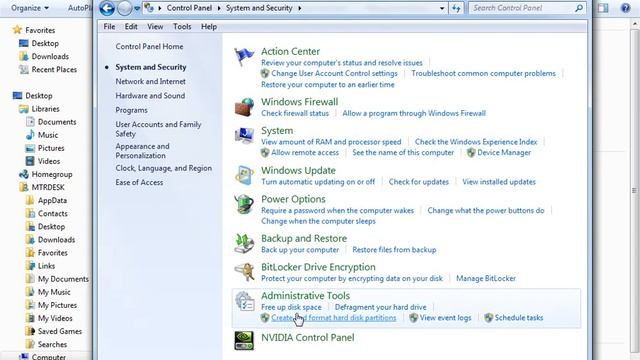Click the Explorer window vertical scrollbar

(x=635, y=190)
